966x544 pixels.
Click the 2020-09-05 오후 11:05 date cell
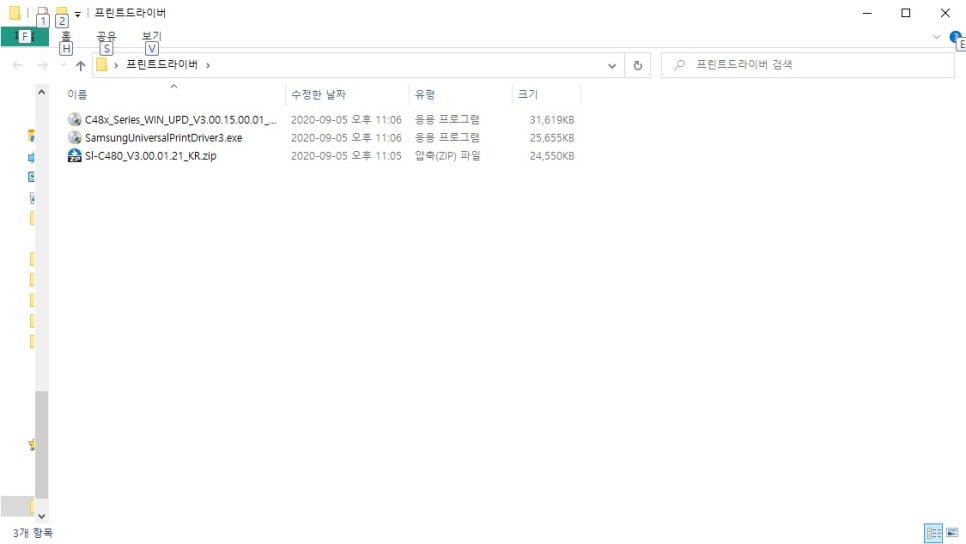(346, 156)
